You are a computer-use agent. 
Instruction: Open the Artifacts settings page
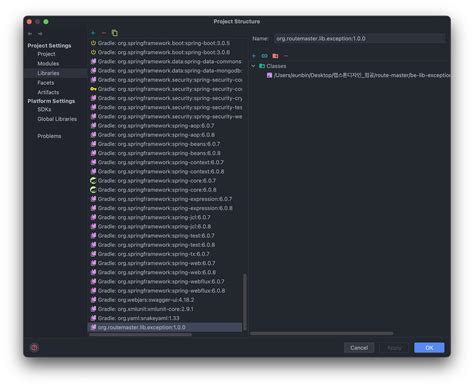tap(48, 92)
